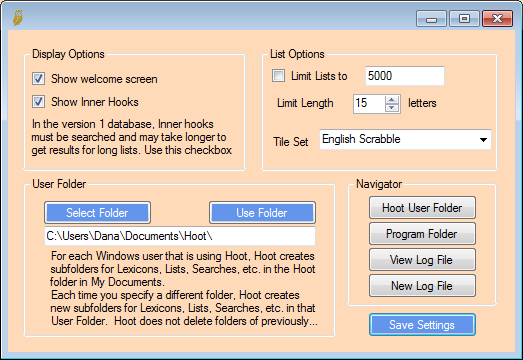
Task: Click text For each Windows user that is using Hoot
Action: point(149,256)
